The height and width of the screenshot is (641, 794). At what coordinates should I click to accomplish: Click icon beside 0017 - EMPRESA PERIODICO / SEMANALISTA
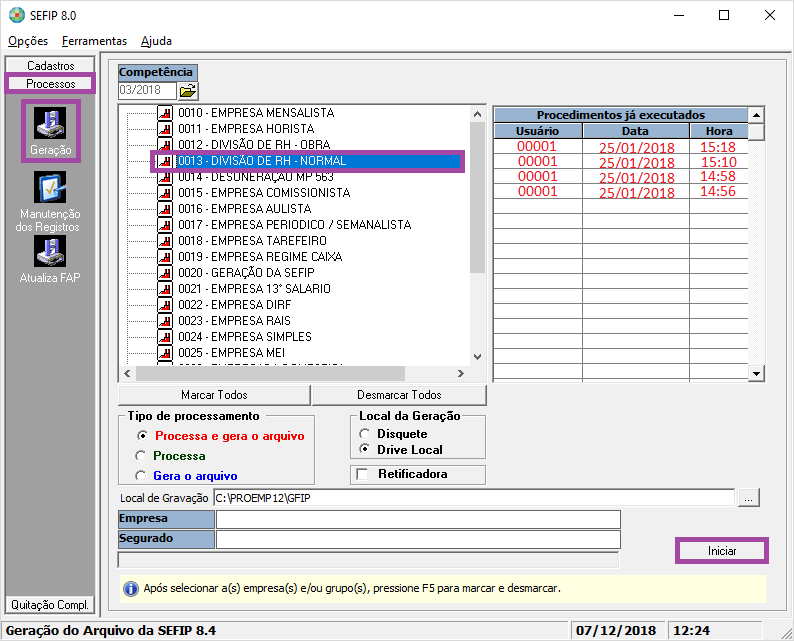[165, 225]
